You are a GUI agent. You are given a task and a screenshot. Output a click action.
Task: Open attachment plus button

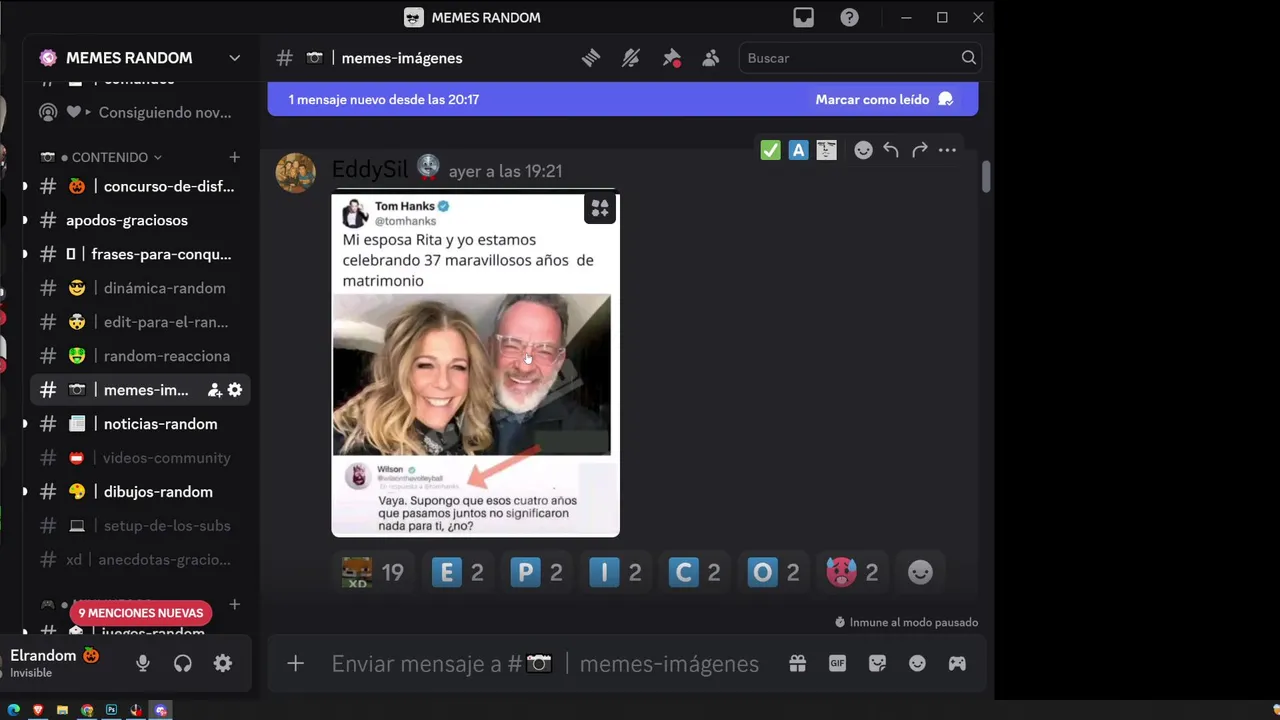tap(295, 663)
